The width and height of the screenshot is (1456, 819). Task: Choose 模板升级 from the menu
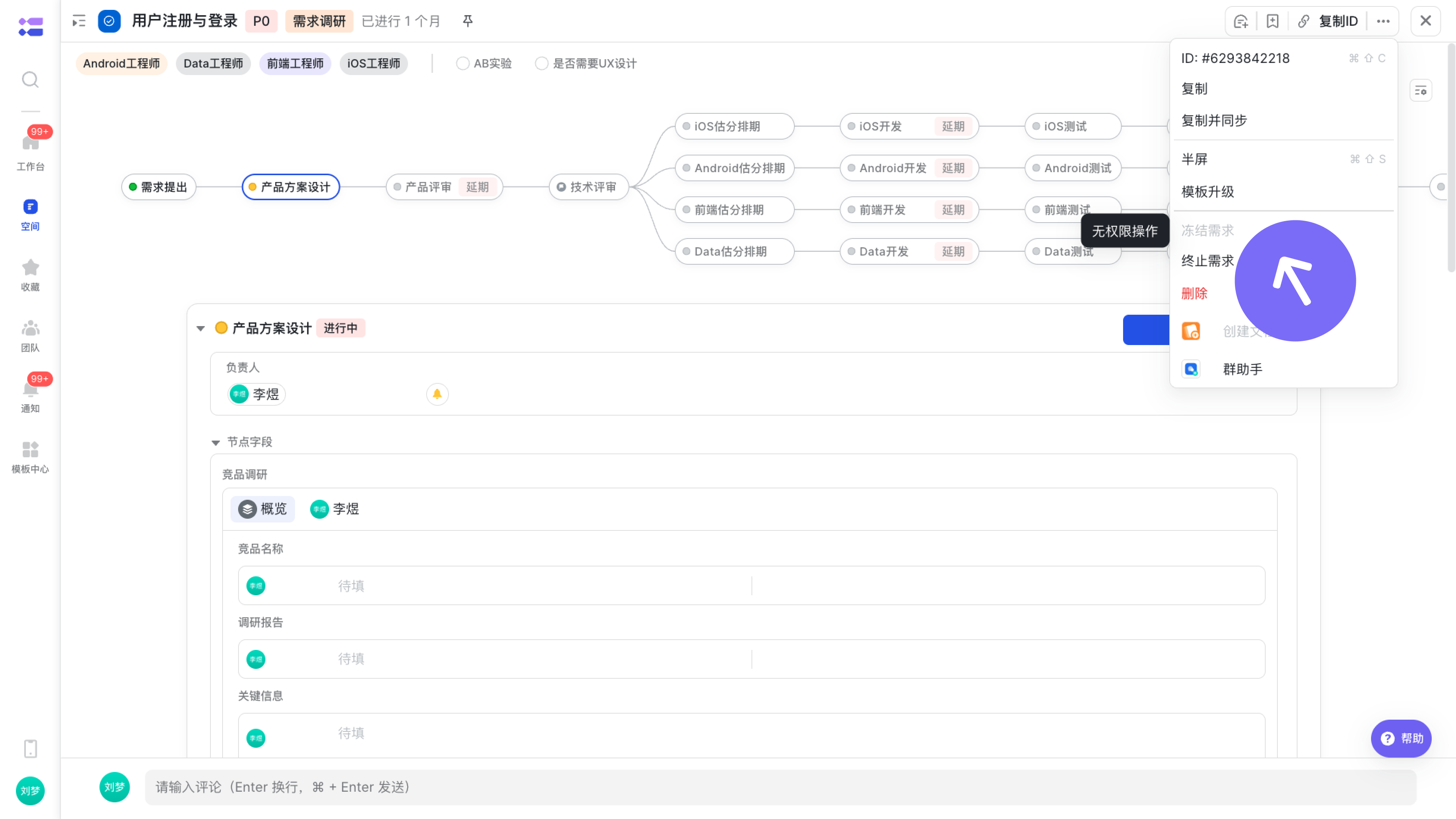pyautogui.click(x=1283, y=191)
